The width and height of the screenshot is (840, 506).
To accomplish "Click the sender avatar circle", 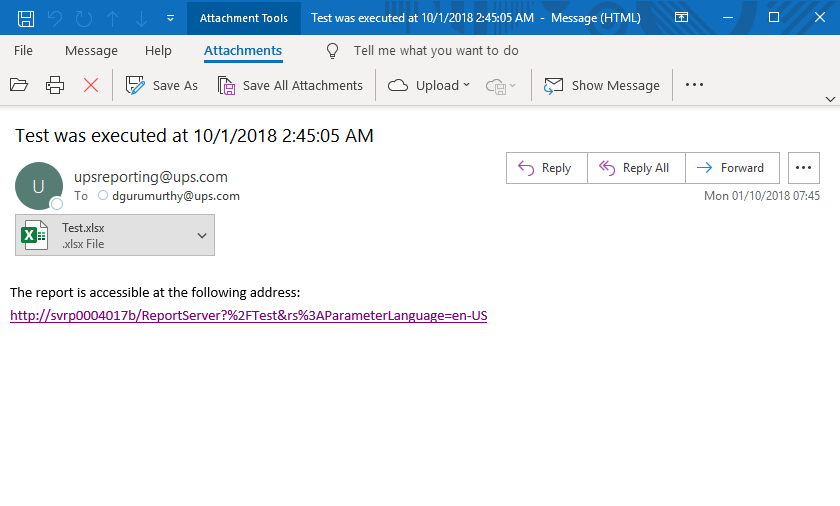I will (x=39, y=185).
